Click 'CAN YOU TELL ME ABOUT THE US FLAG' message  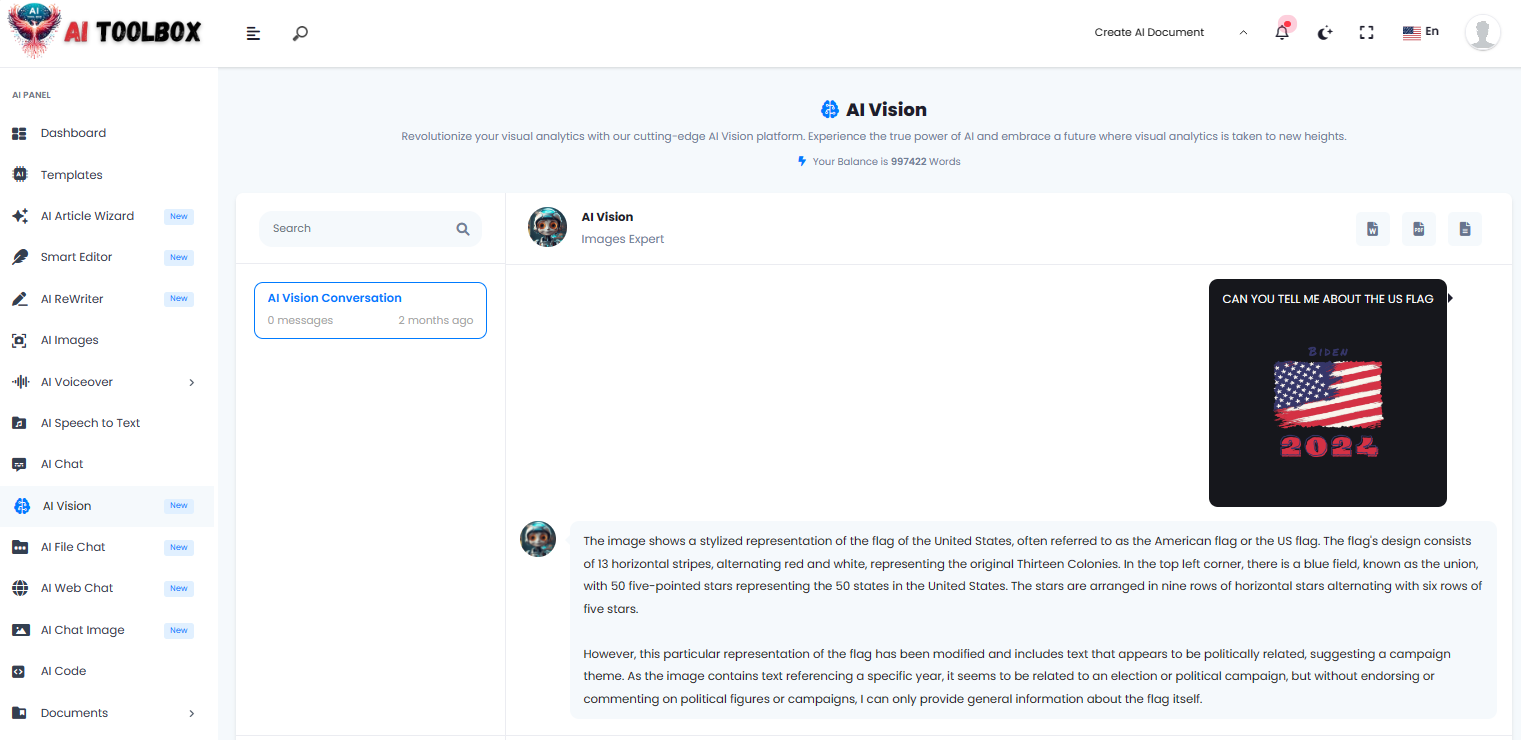coord(1328,299)
